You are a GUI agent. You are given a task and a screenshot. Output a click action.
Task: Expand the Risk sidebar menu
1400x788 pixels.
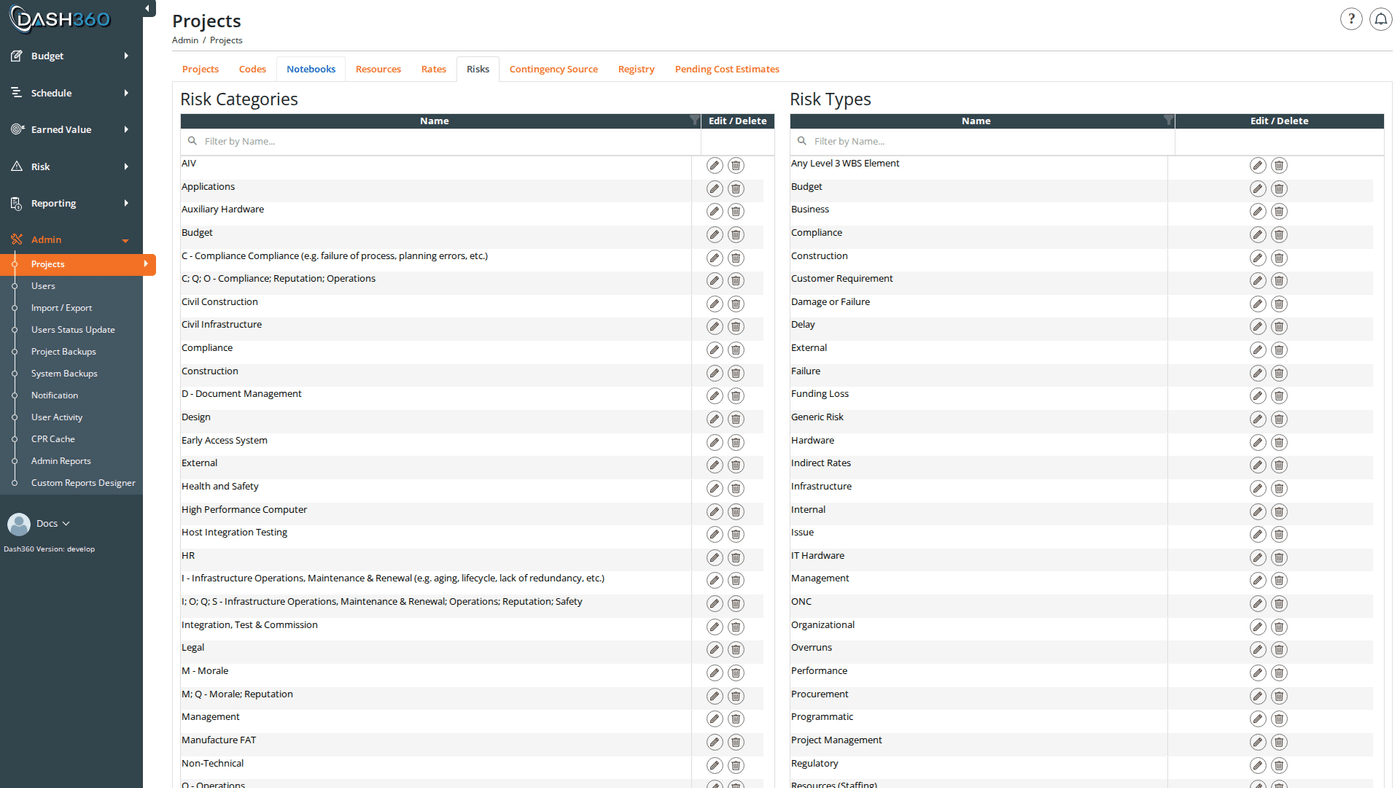coord(71,166)
